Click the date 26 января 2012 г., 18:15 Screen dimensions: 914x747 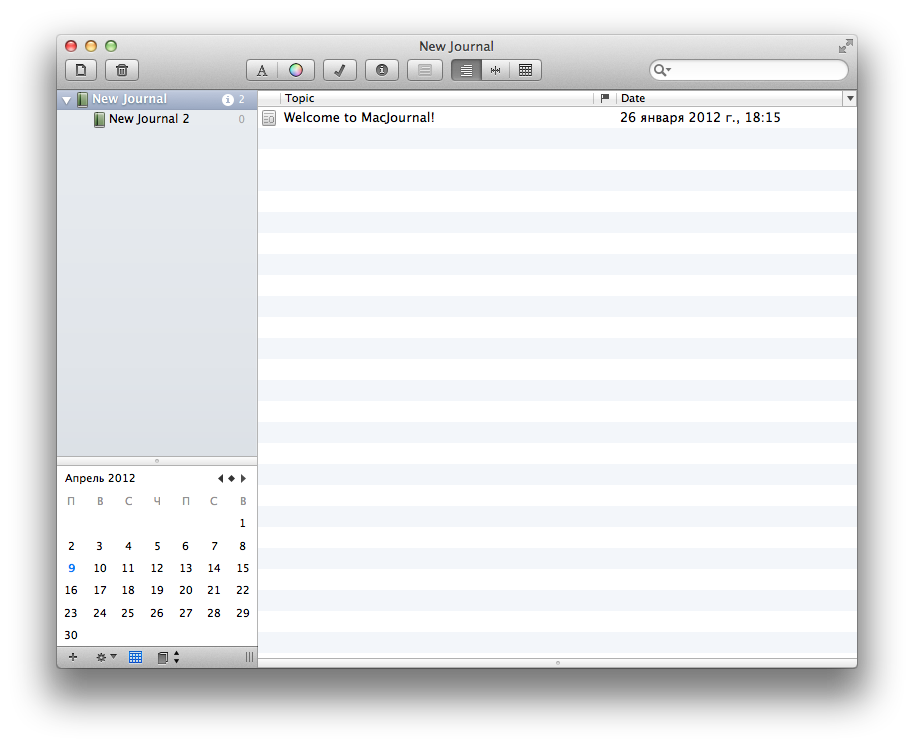click(700, 118)
